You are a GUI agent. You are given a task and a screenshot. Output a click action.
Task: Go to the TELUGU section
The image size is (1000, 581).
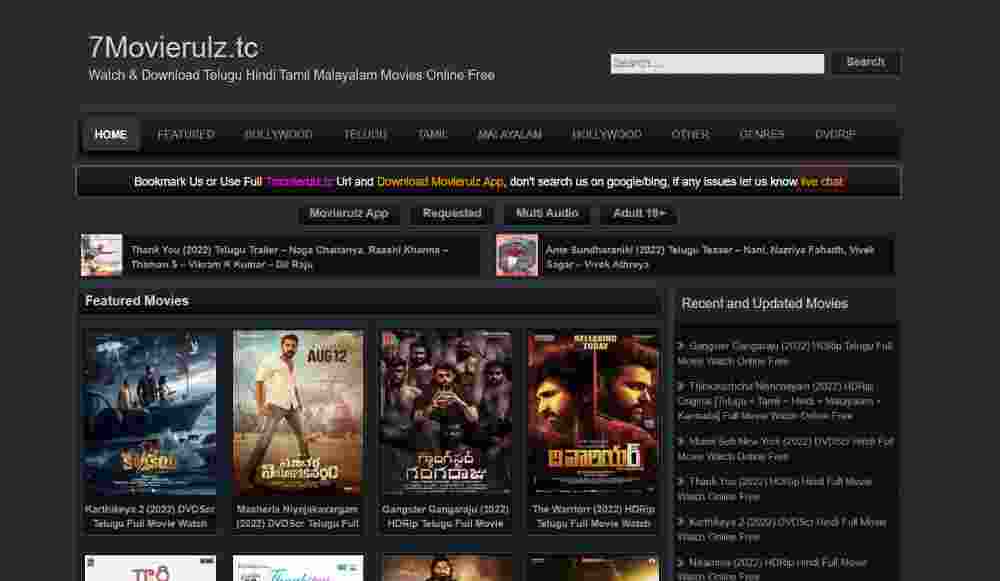click(x=365, y=135)
